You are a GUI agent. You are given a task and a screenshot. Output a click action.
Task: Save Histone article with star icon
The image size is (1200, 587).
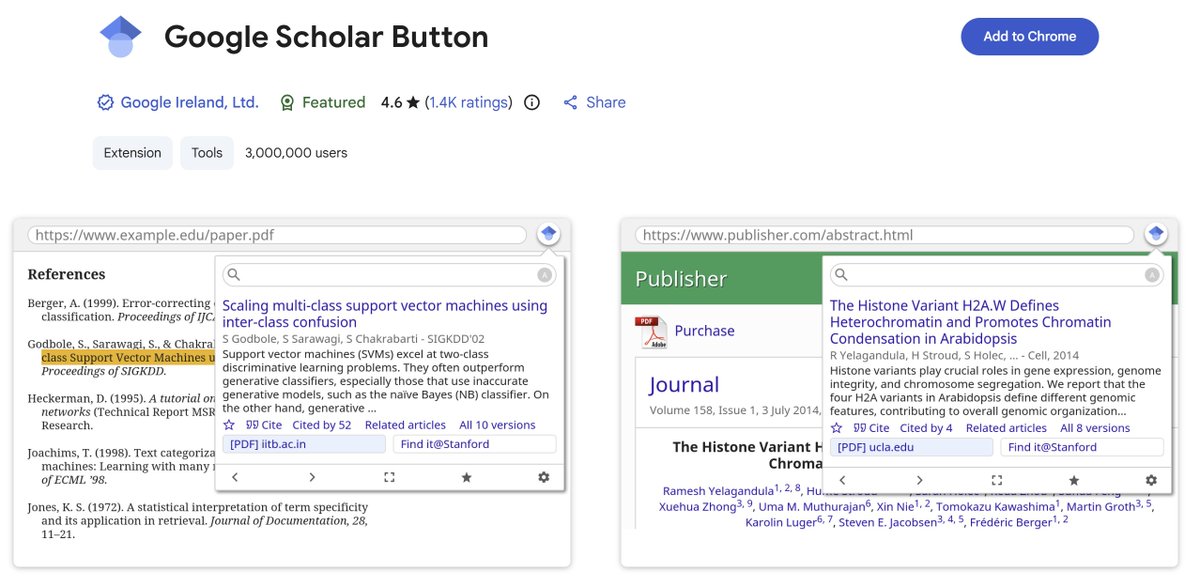pos(837,428)
